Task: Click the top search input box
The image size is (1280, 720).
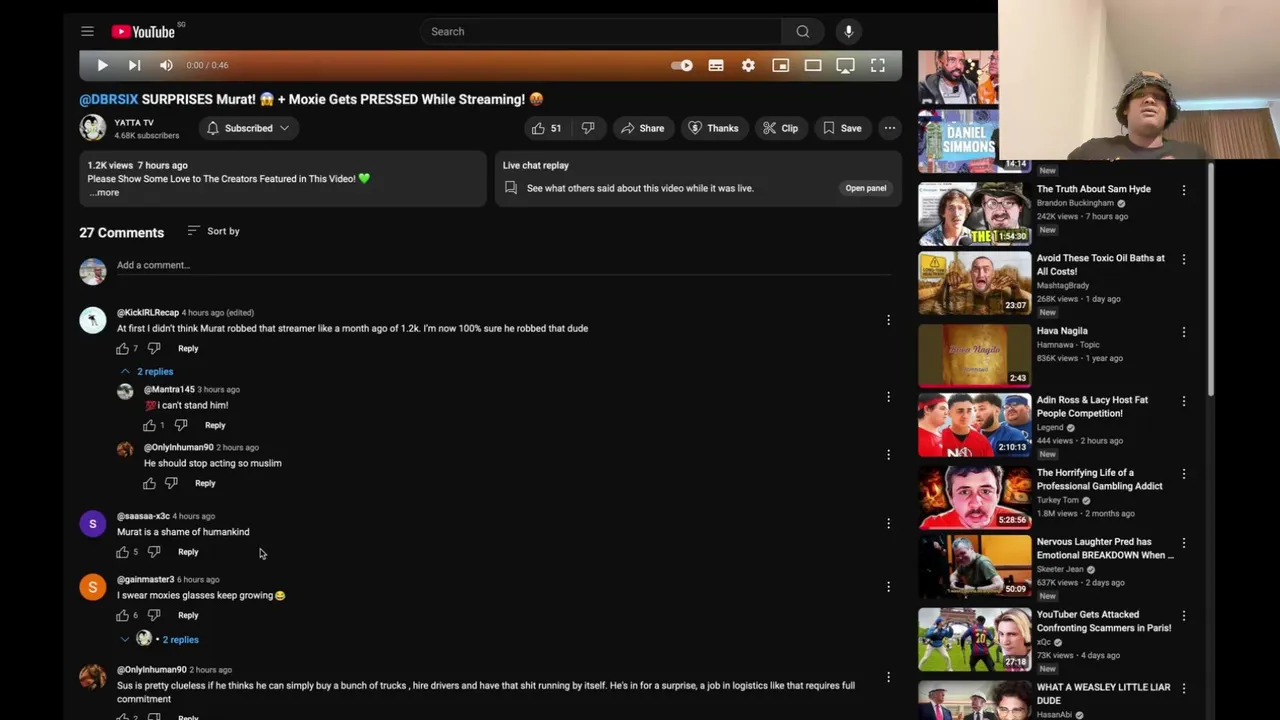Action: tap(600, 32)
